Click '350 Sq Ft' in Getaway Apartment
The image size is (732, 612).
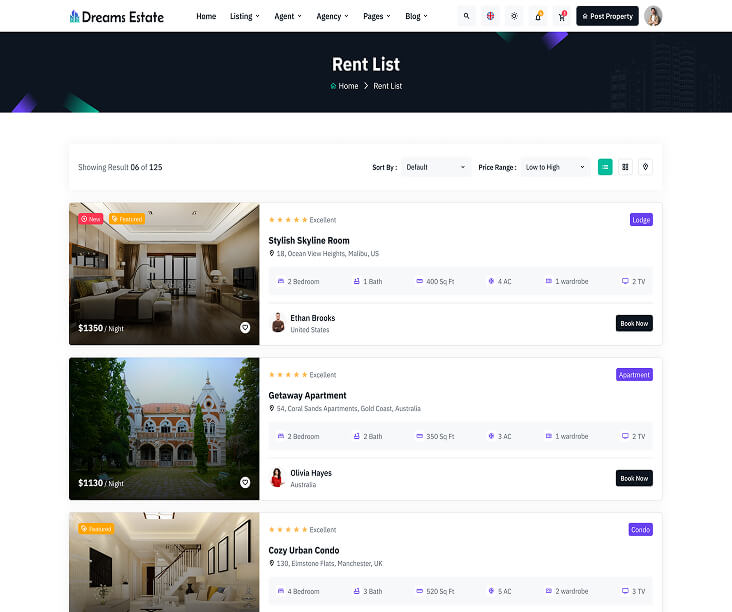[x=440, y=436]
